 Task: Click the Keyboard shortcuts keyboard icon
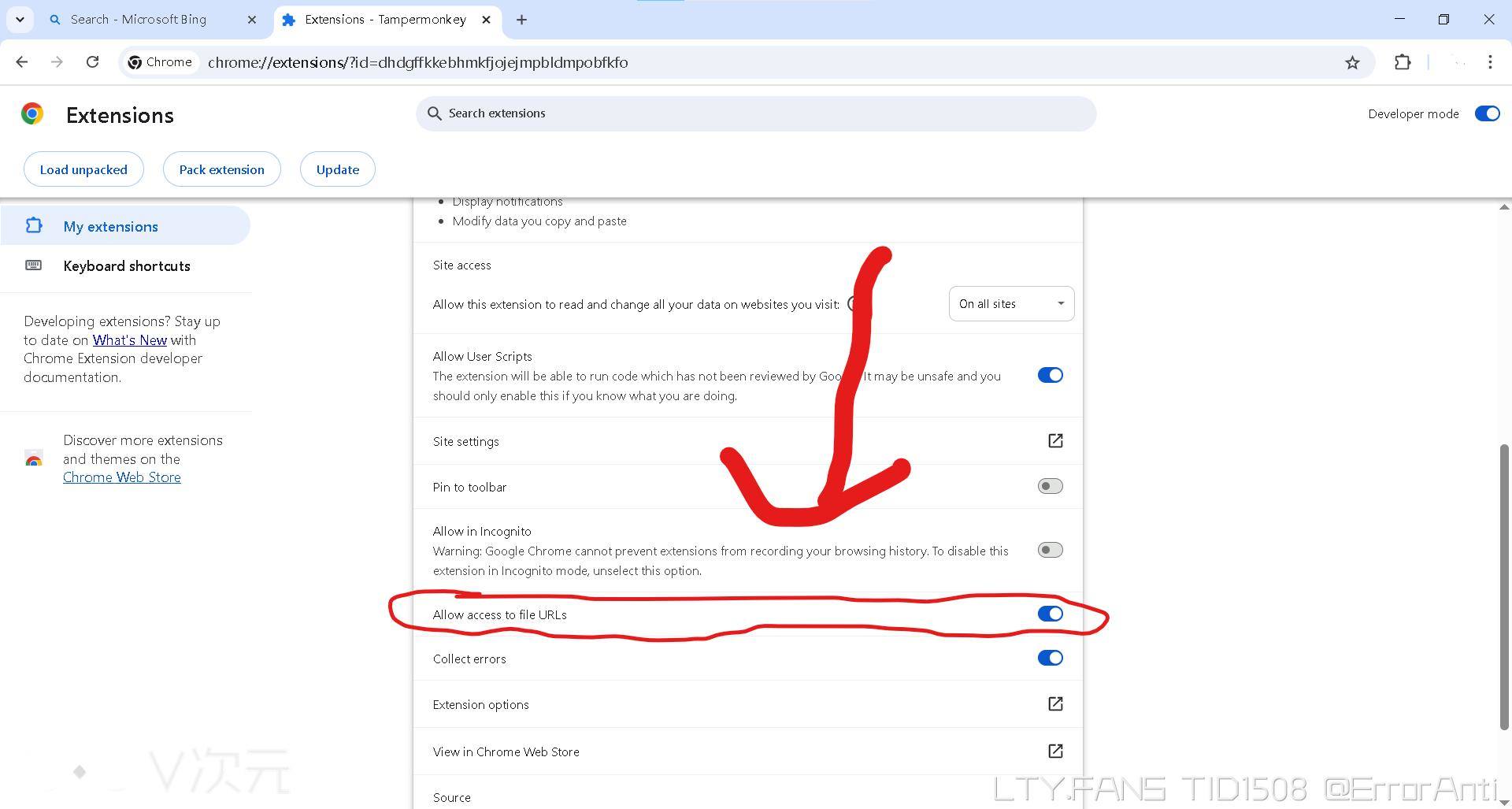33,265
